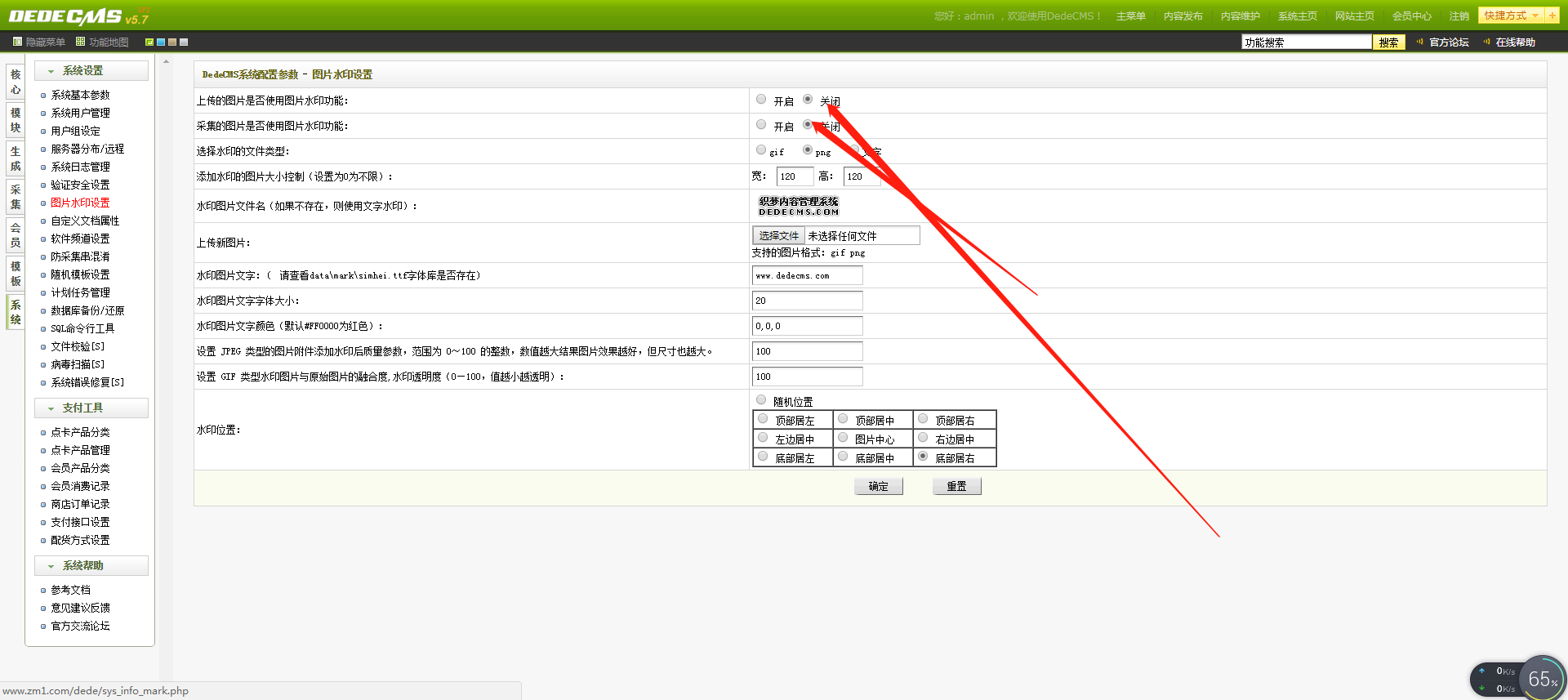Enable watermark for uploaded images (开启)

[x=761, y=100]
